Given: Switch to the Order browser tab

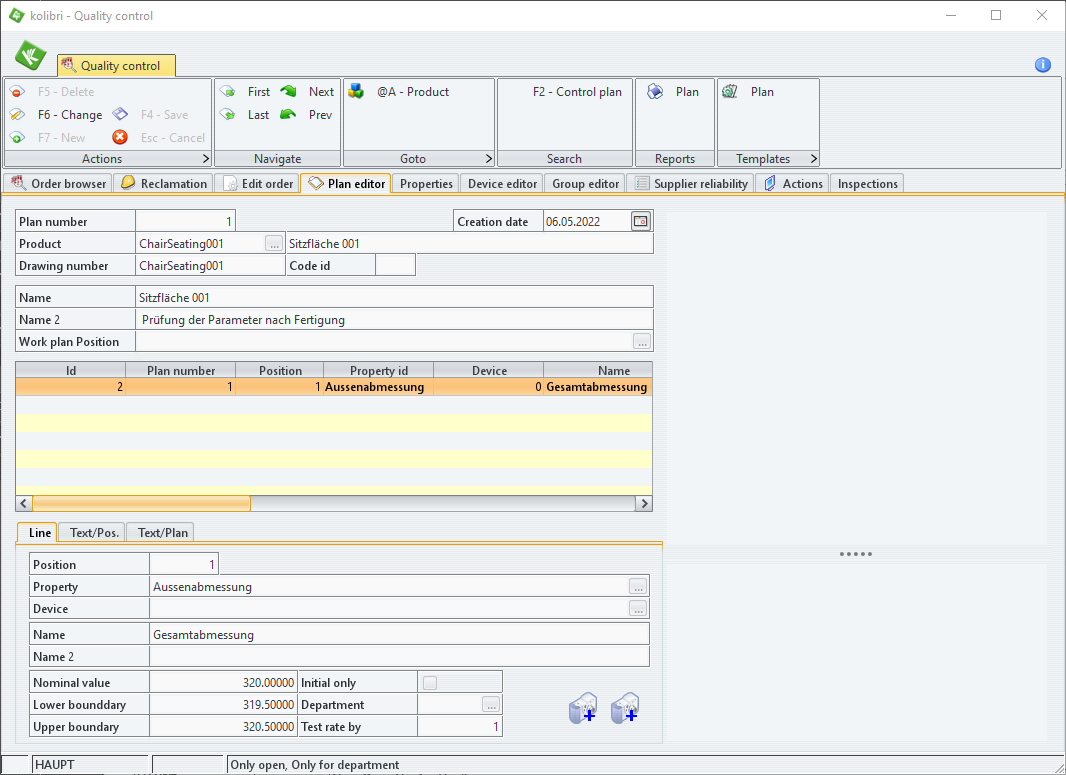Looking at the screenshot, I should [x=58, y=184].
